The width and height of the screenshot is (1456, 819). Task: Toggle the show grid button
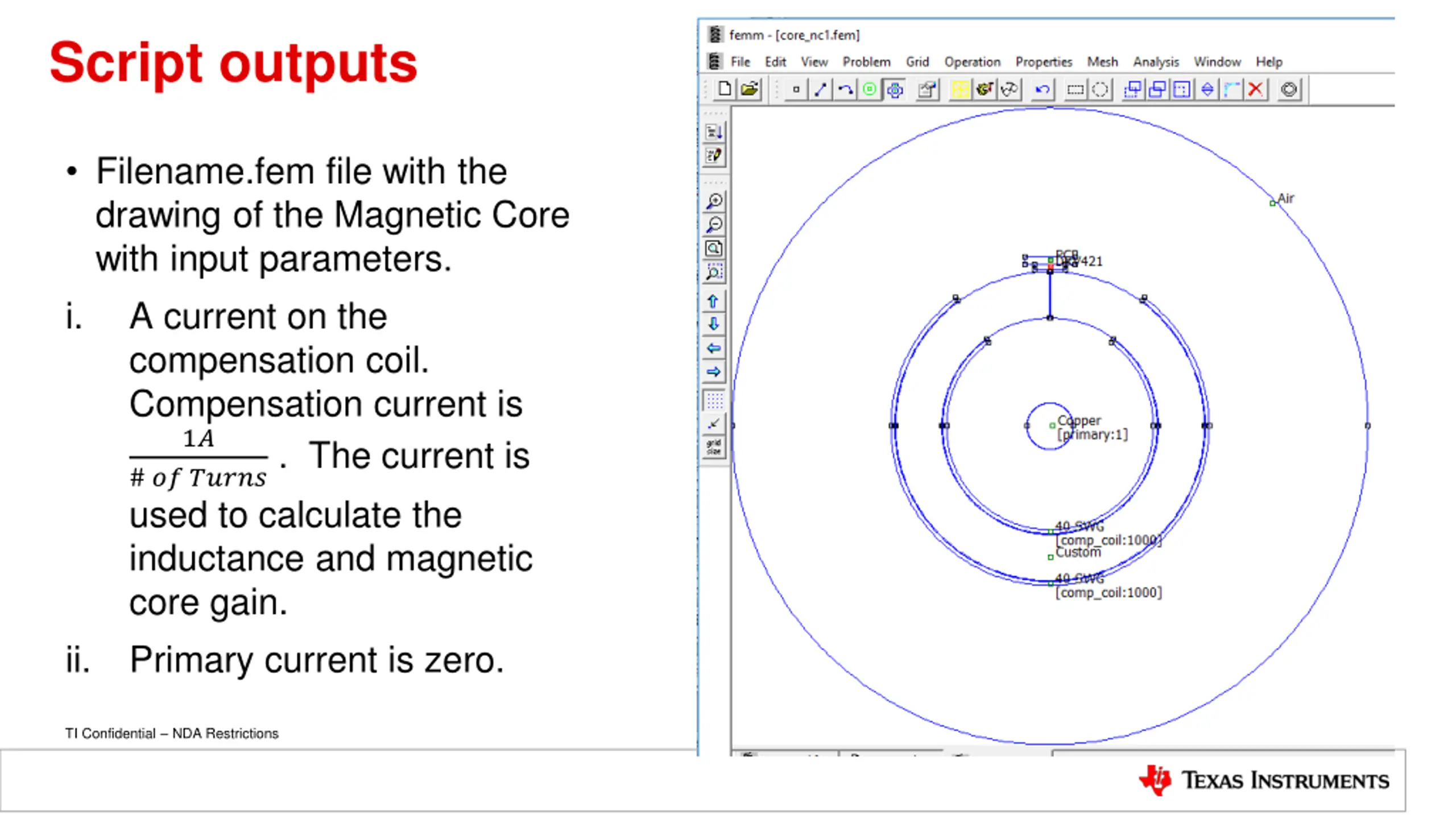[x=714, y=400]
